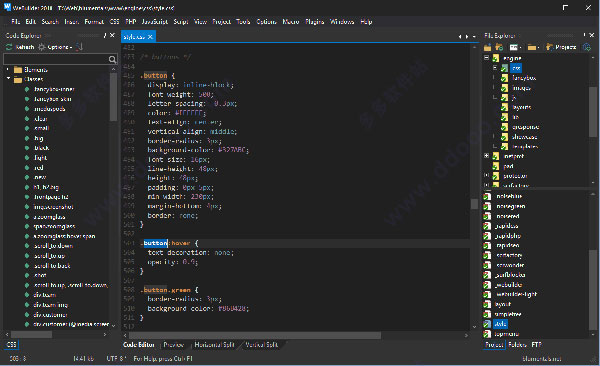Open the topmenu file in the file list

click(x=507, y=334)
